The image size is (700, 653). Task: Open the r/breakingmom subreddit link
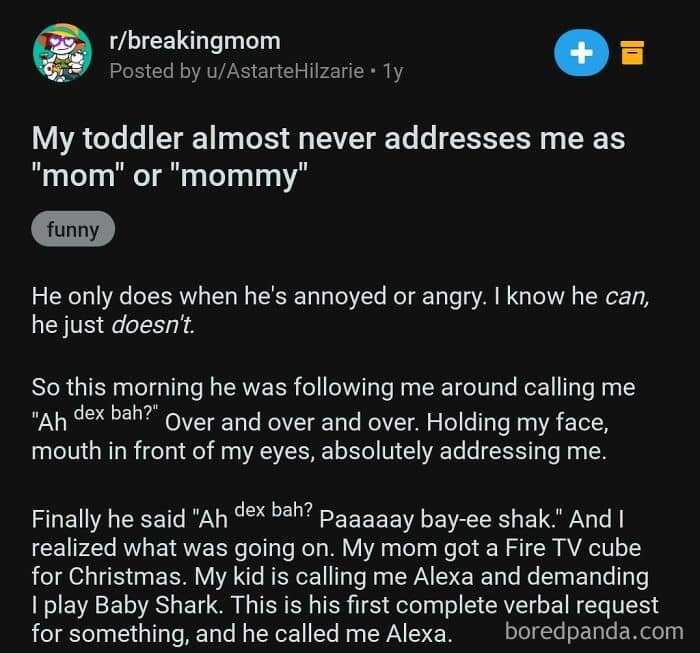pos(194,41)
